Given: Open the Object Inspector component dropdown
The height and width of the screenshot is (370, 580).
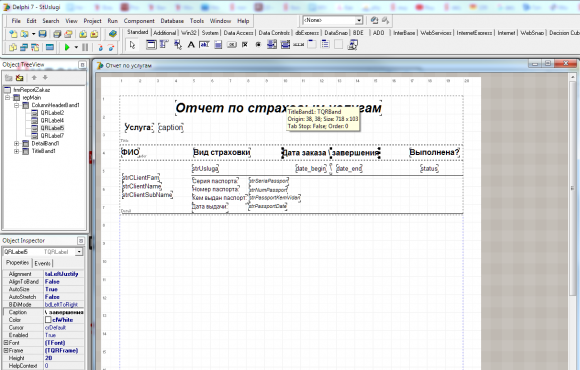Looking at the screenshot, I should pos(79,252).
